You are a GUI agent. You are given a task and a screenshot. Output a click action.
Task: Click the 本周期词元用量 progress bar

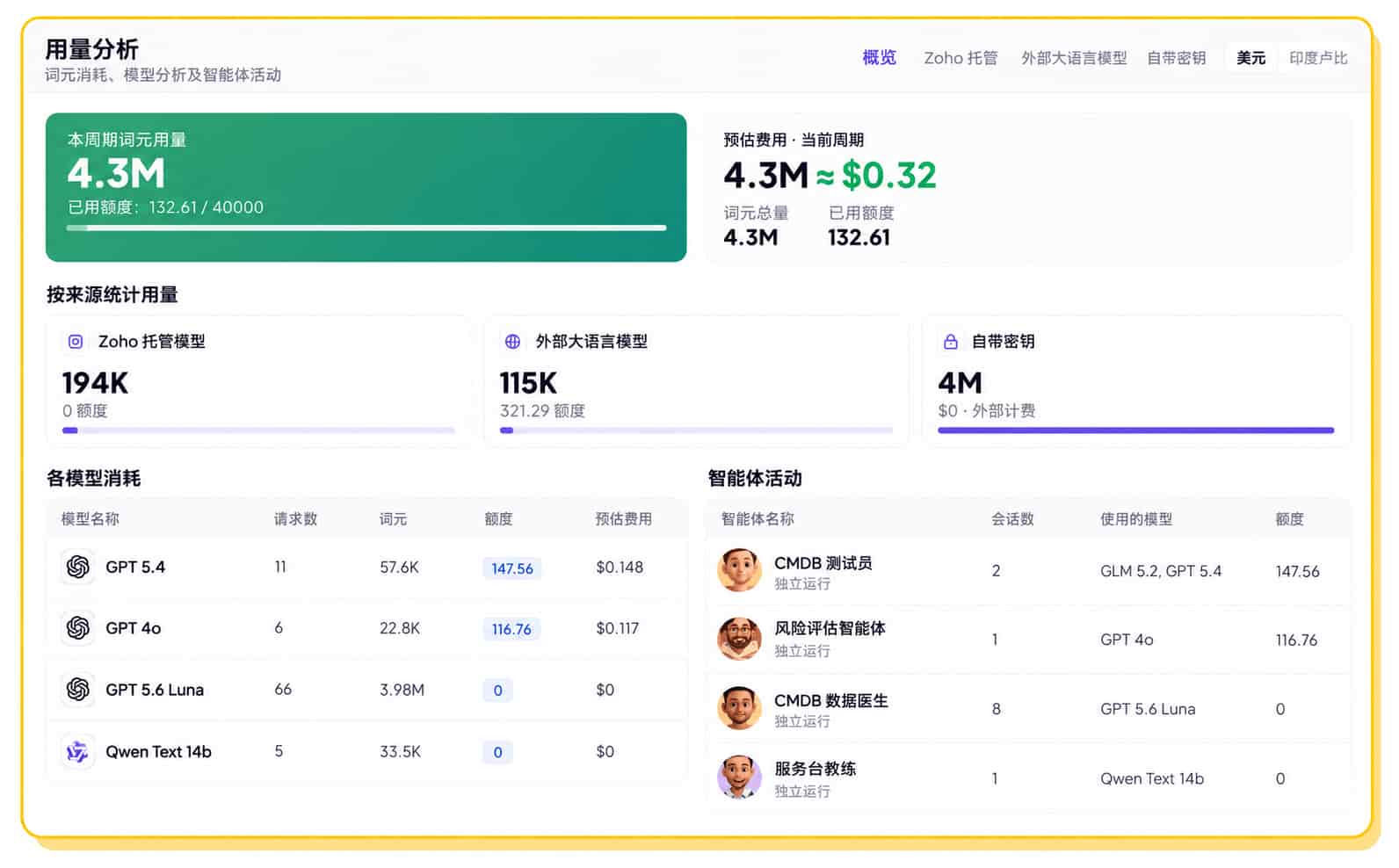point(366,228)
